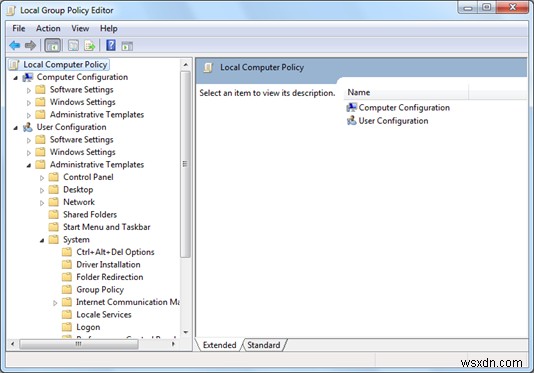Go back with the blue Back arrow
The height and width of the screenshot is (373, 534).
[15, 45]
